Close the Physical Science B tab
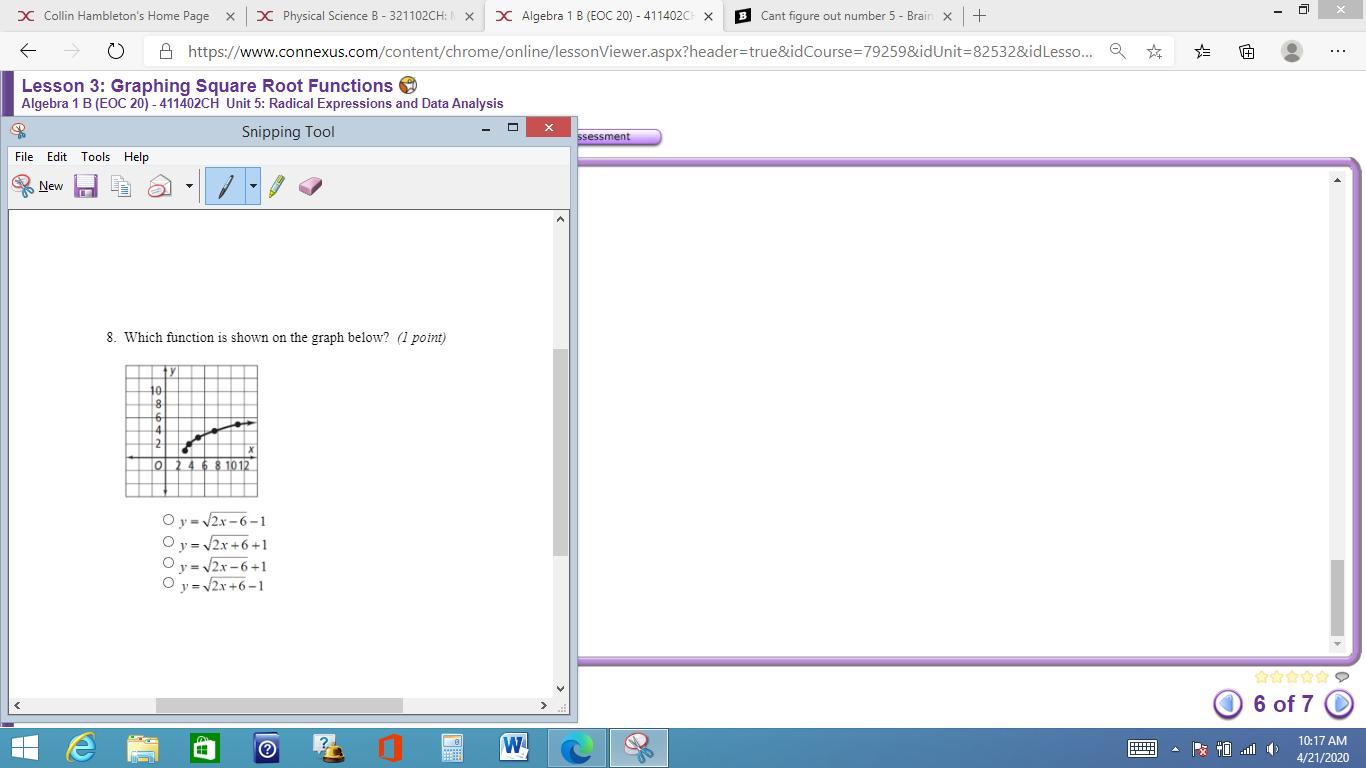The image size is (1366, 768). 469,16
